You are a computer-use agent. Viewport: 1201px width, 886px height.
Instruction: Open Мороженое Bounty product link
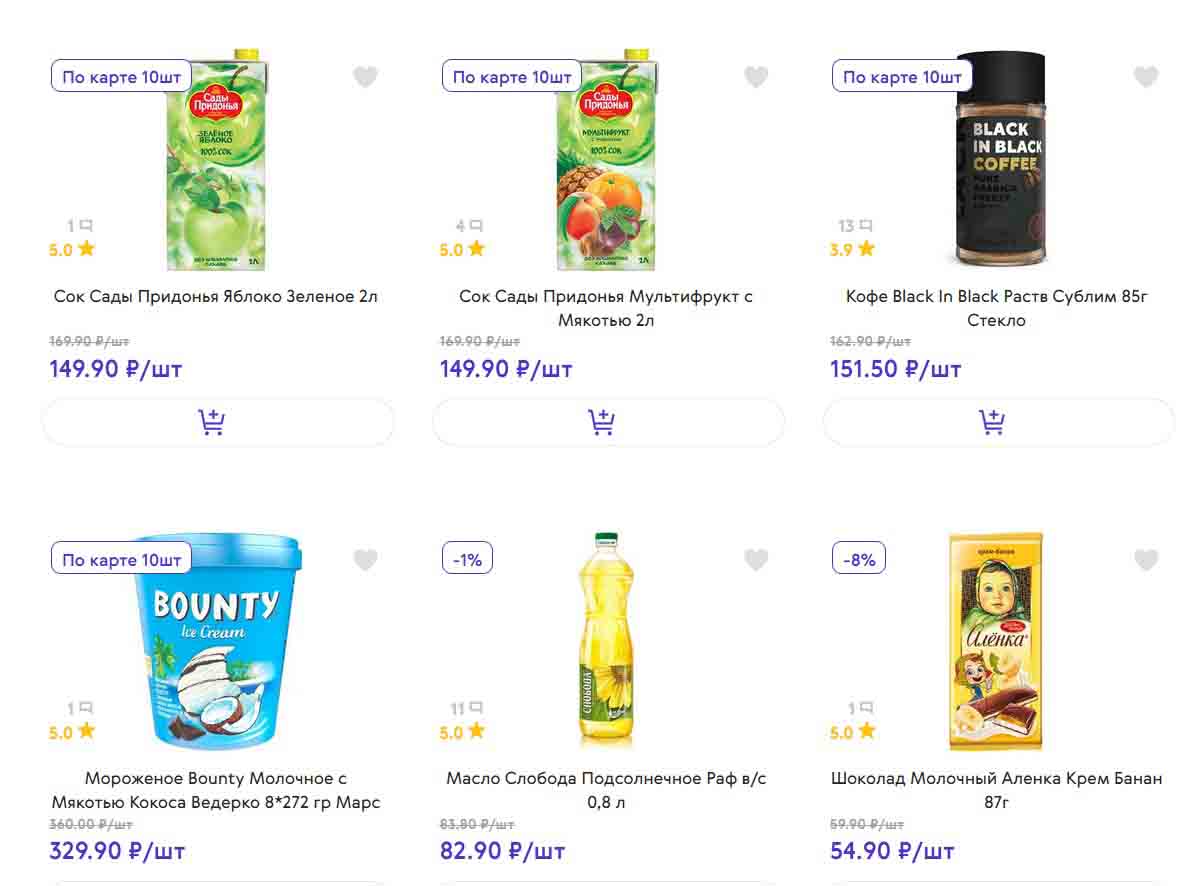[216, 790]
